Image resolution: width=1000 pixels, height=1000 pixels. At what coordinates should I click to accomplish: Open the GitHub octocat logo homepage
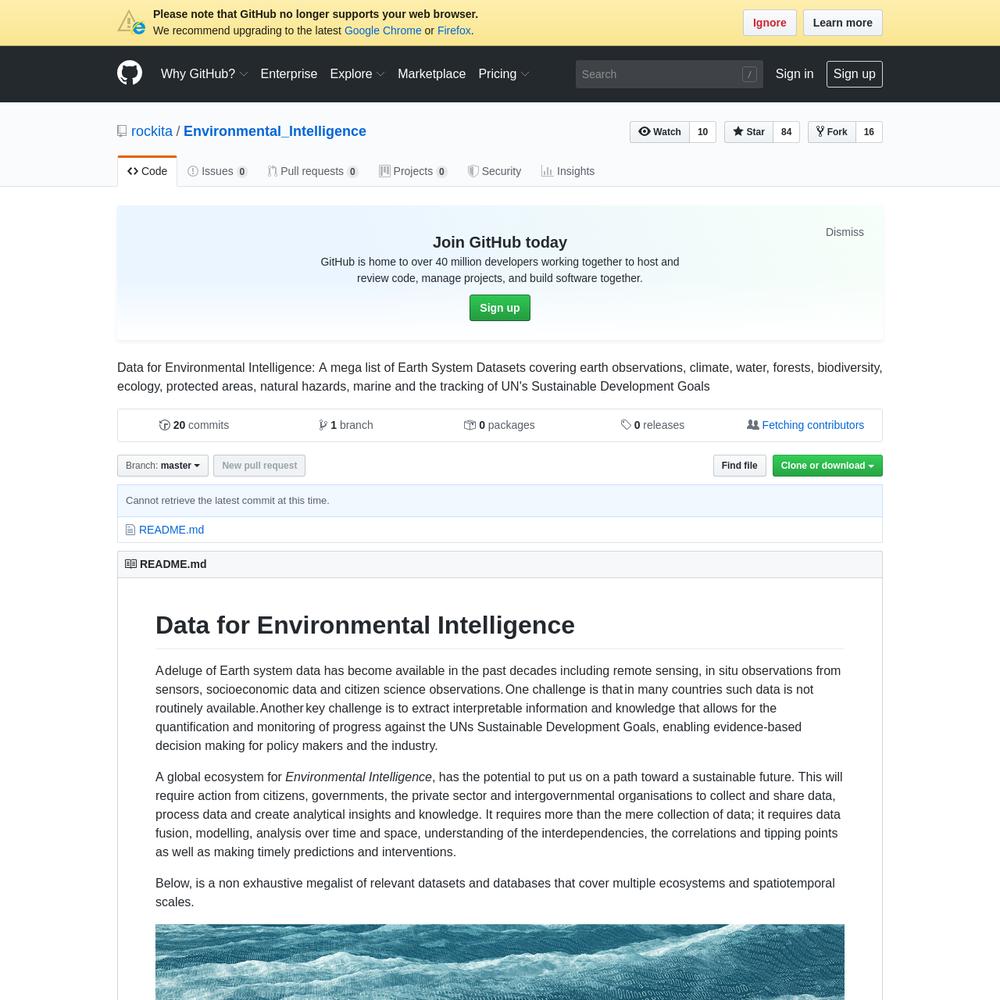(x=129, y=73)
